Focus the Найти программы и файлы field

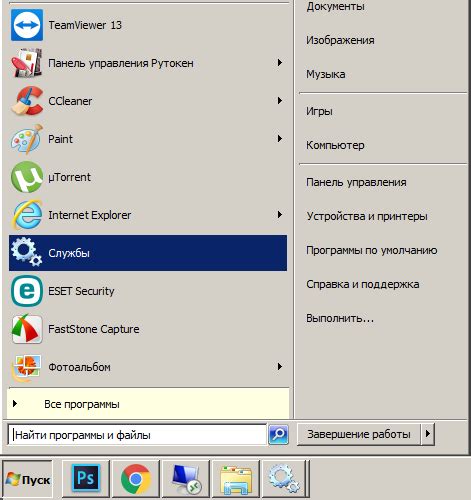pyautogui.click(x=137, y=435)
